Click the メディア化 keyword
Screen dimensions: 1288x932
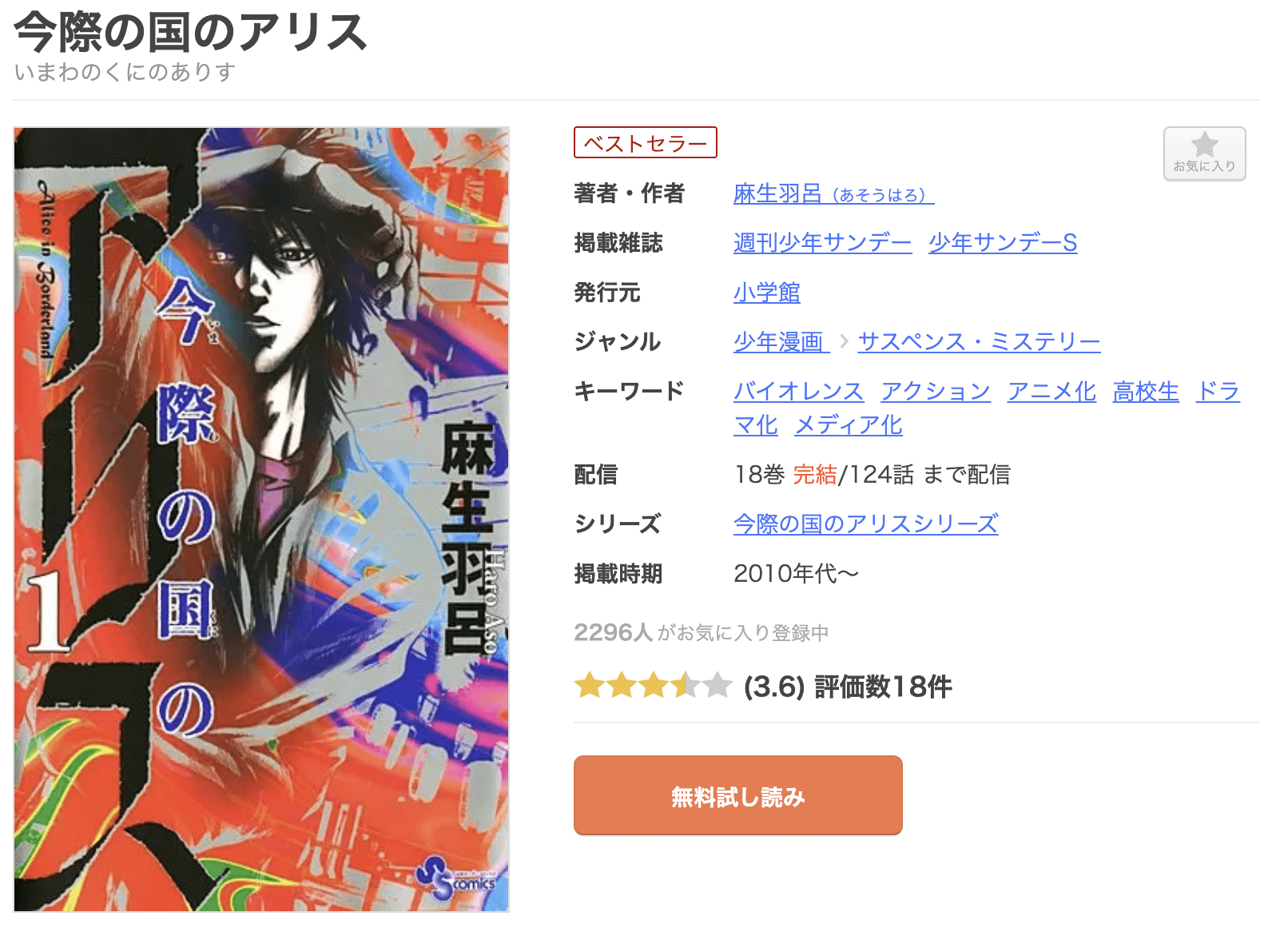(849, 425)
